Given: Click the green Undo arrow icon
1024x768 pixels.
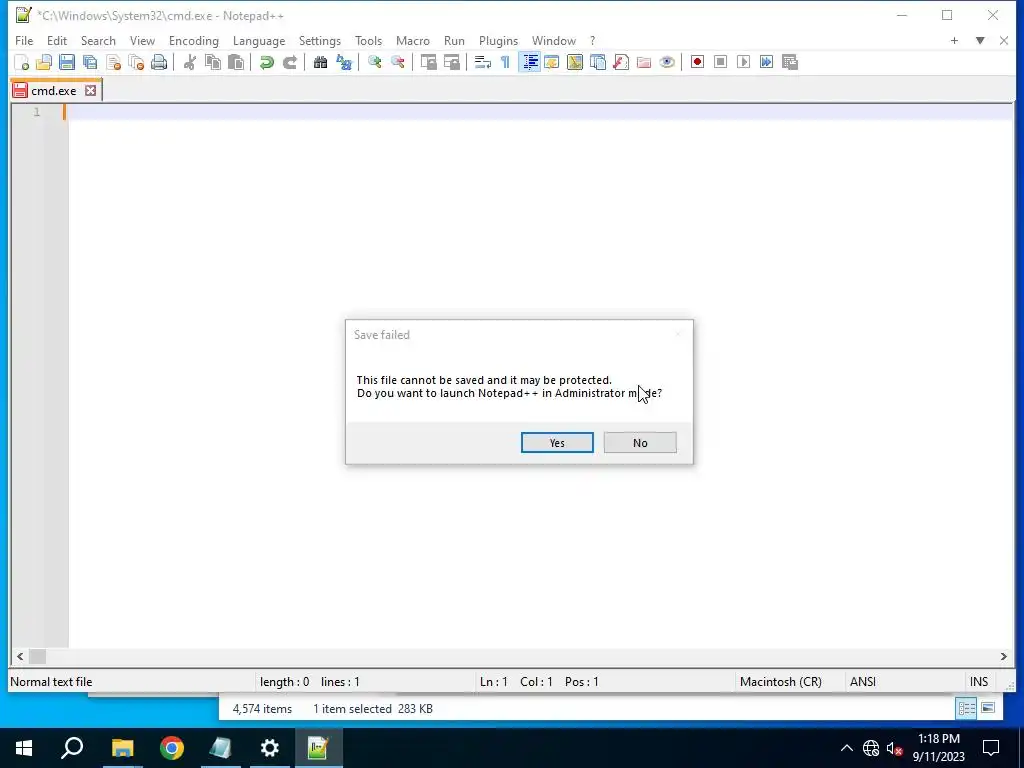Looking at the screenshot, I should click(266, 62).
